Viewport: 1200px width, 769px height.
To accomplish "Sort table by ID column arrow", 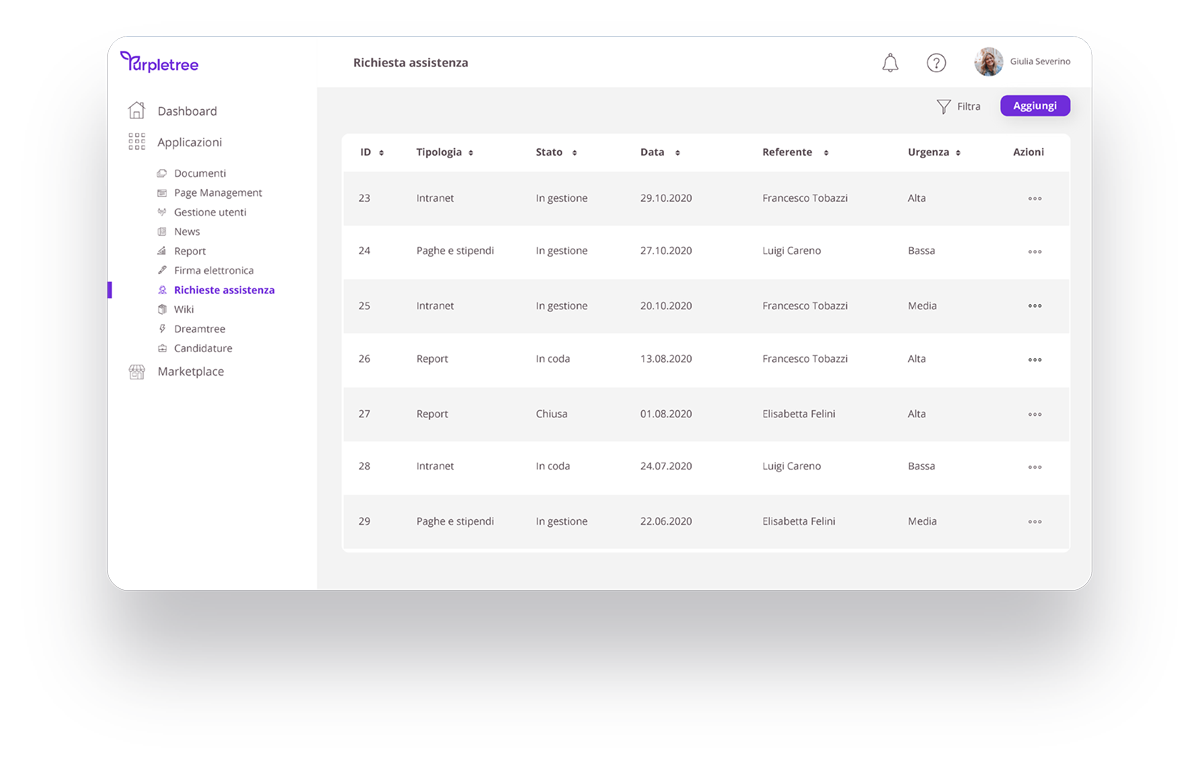I will pyautogui.click(x=382, y=153).
